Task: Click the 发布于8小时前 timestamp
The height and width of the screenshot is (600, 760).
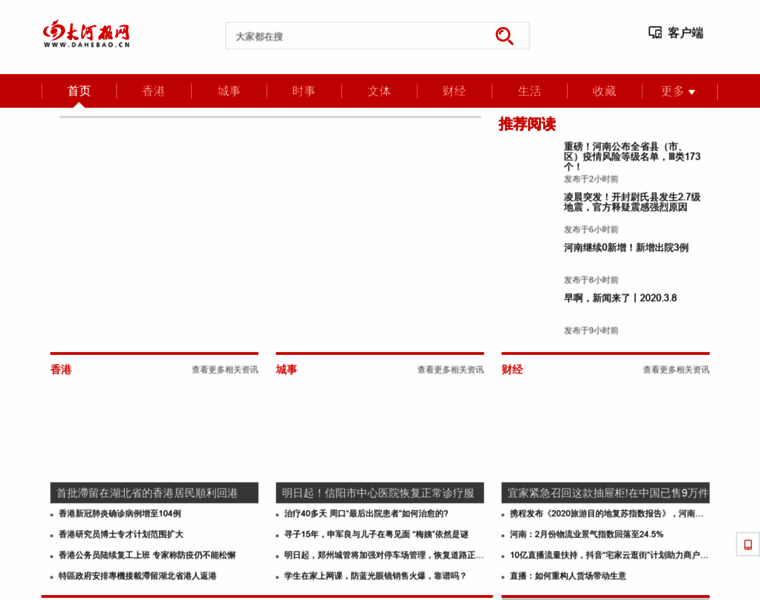Action: tap(591, 280)
